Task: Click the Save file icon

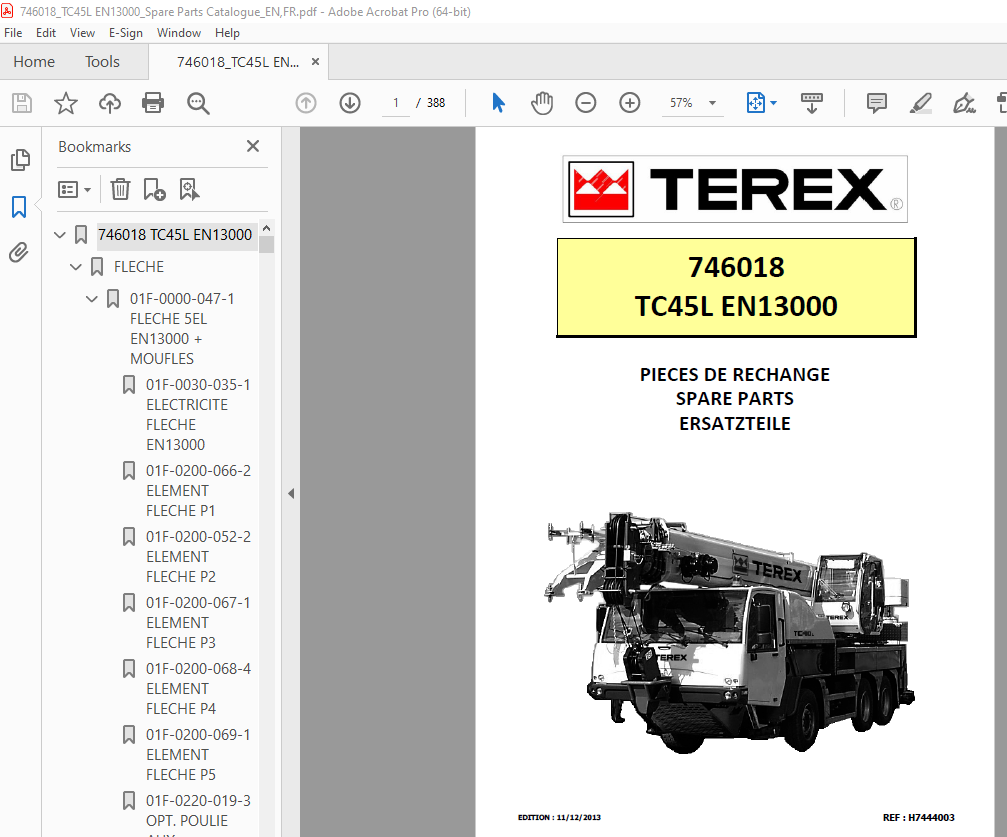Action: point(22,103)
